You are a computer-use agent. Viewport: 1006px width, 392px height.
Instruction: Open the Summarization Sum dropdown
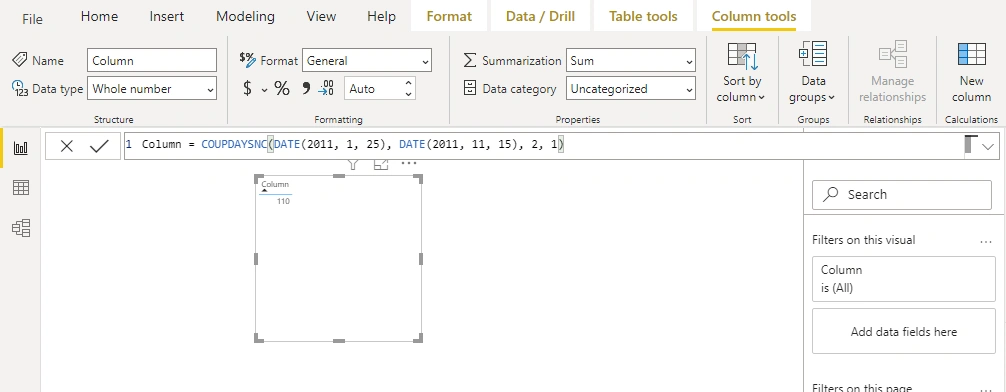(631, 60)
